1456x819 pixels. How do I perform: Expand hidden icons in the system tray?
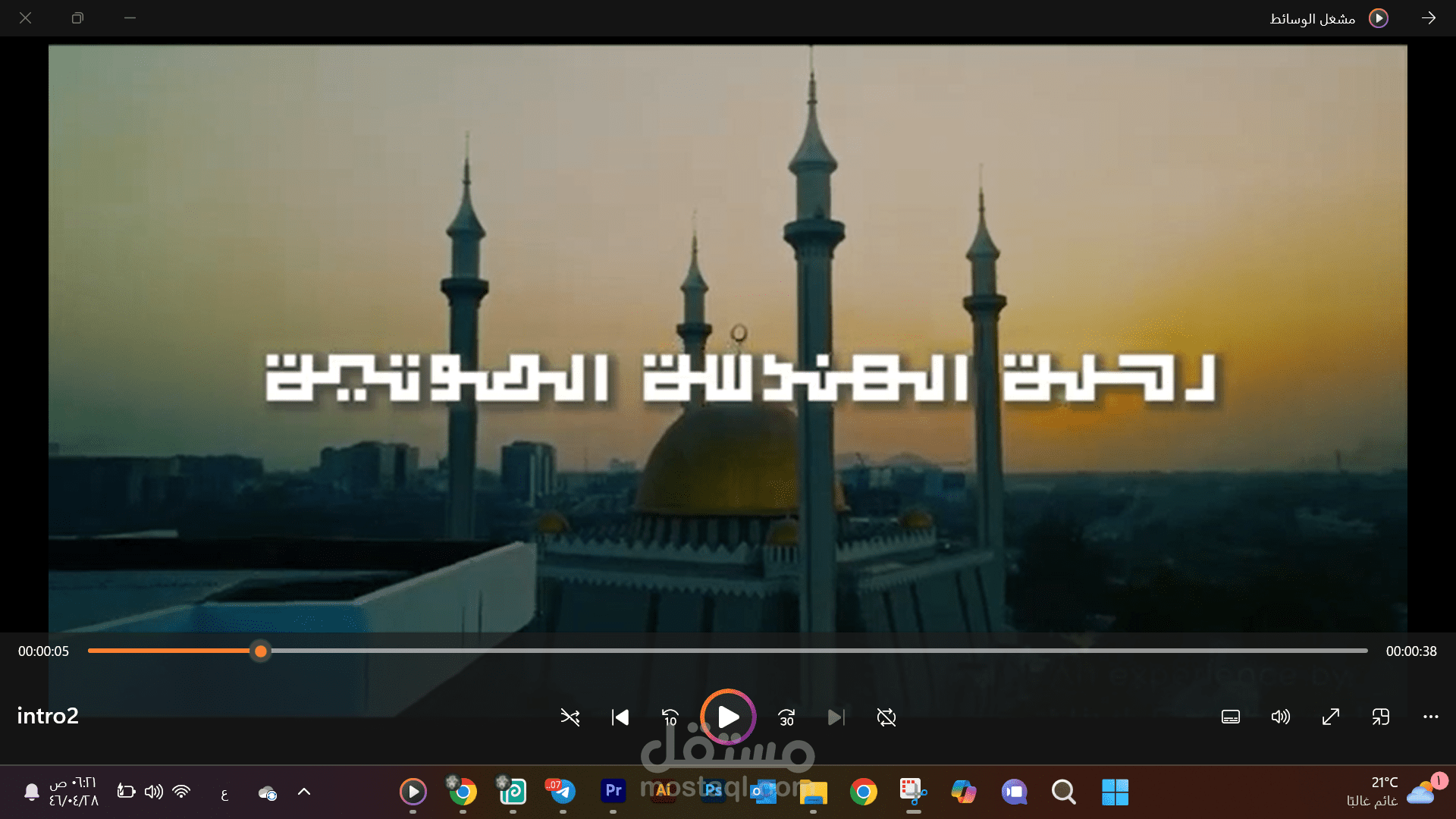pos(303,791)
